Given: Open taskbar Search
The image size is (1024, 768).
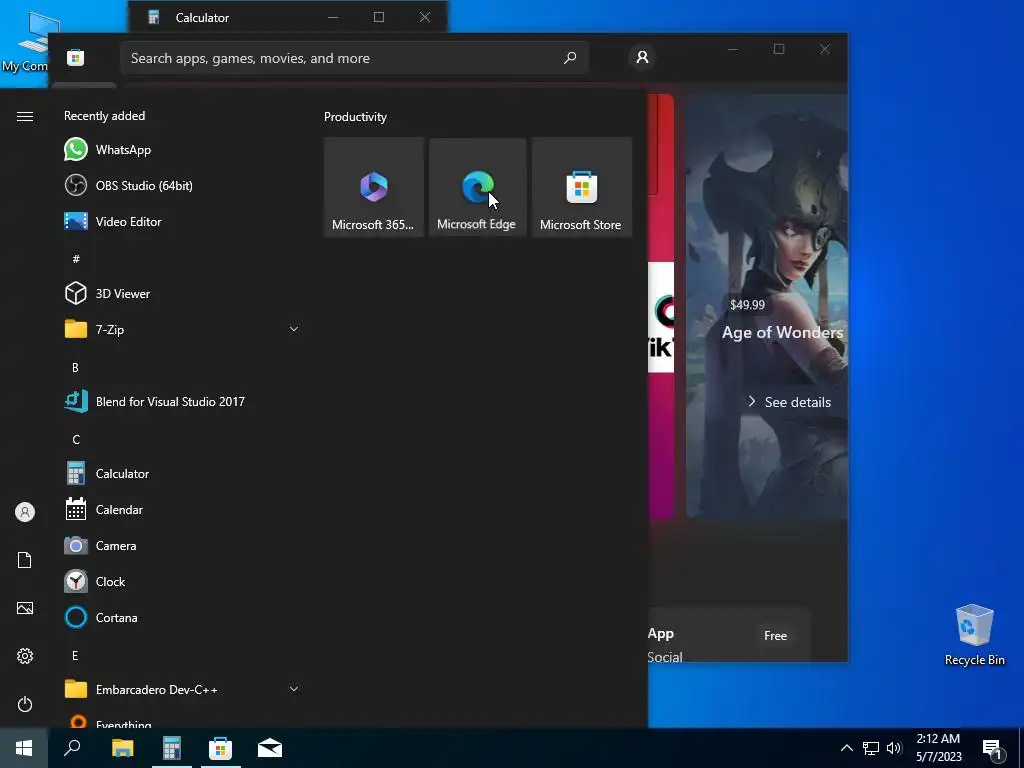Looking at the screenshot, I should [72, 748].
